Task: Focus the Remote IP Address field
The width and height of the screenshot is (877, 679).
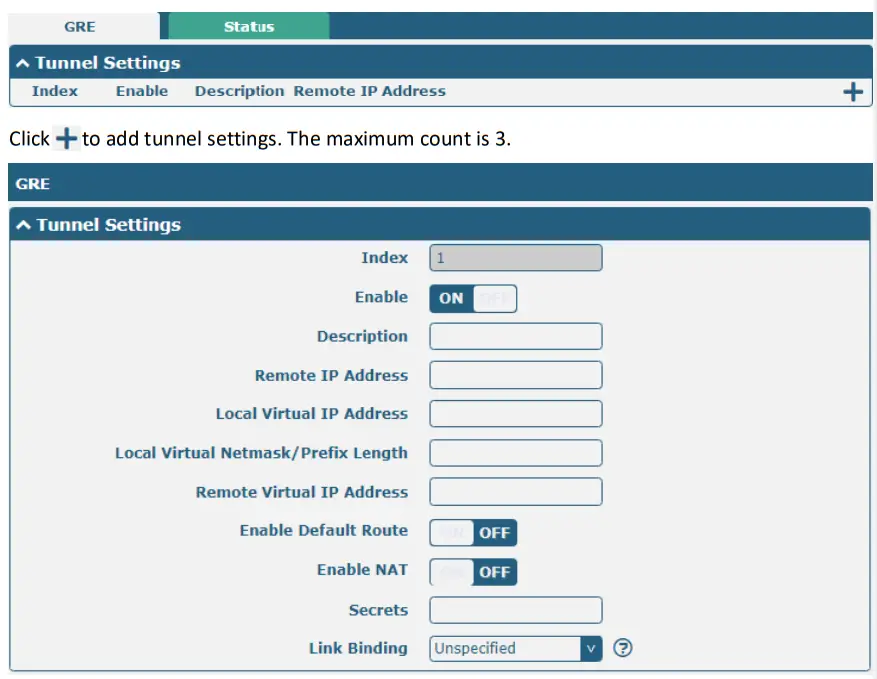Action: click(x=516, y=375)
